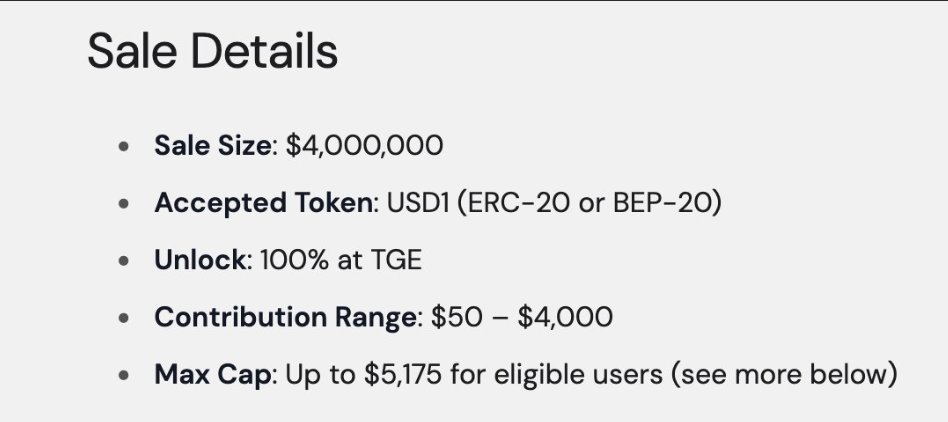Select the $5,175 max cap amount
The width and height of the screenshot is (948, 422).
click(403, 375)
